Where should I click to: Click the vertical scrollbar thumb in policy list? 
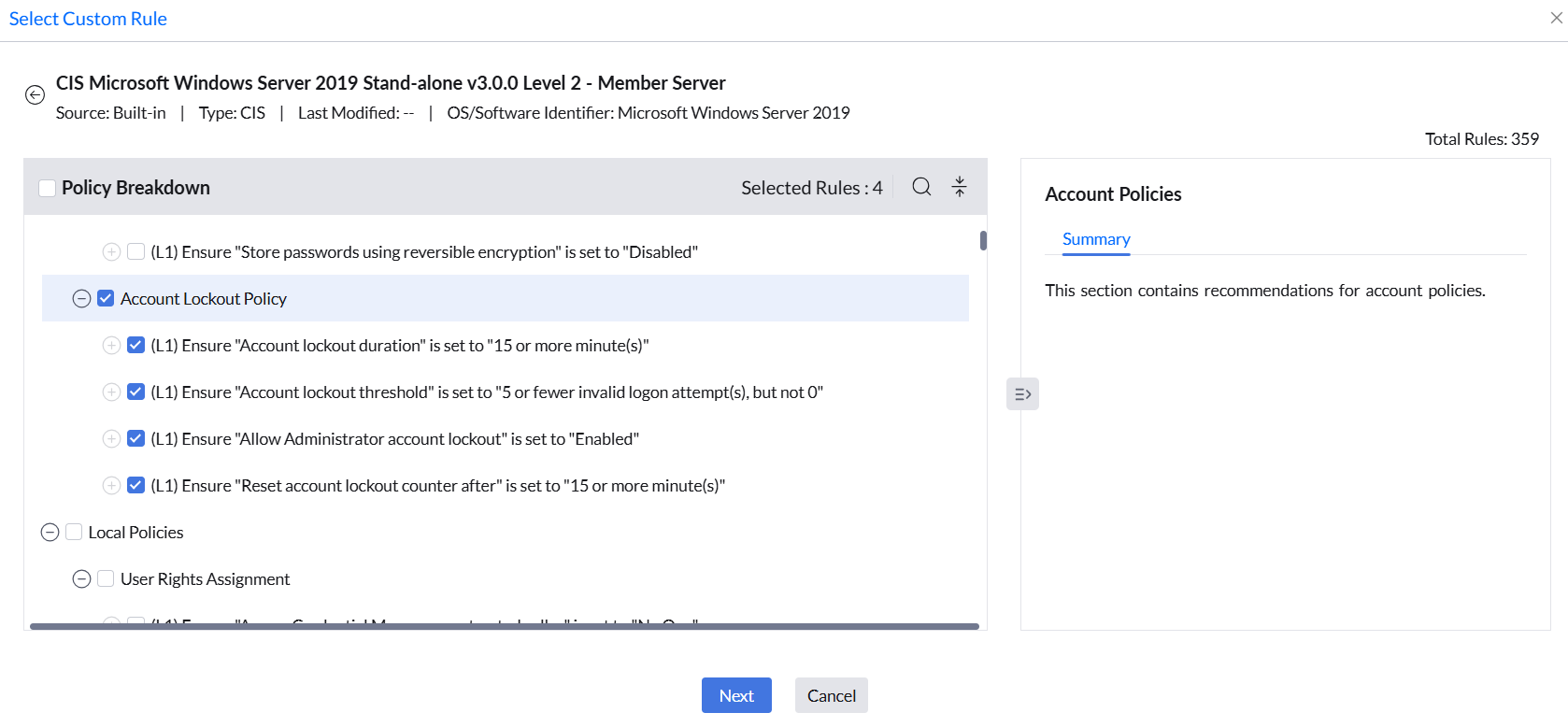click(983, 240)
